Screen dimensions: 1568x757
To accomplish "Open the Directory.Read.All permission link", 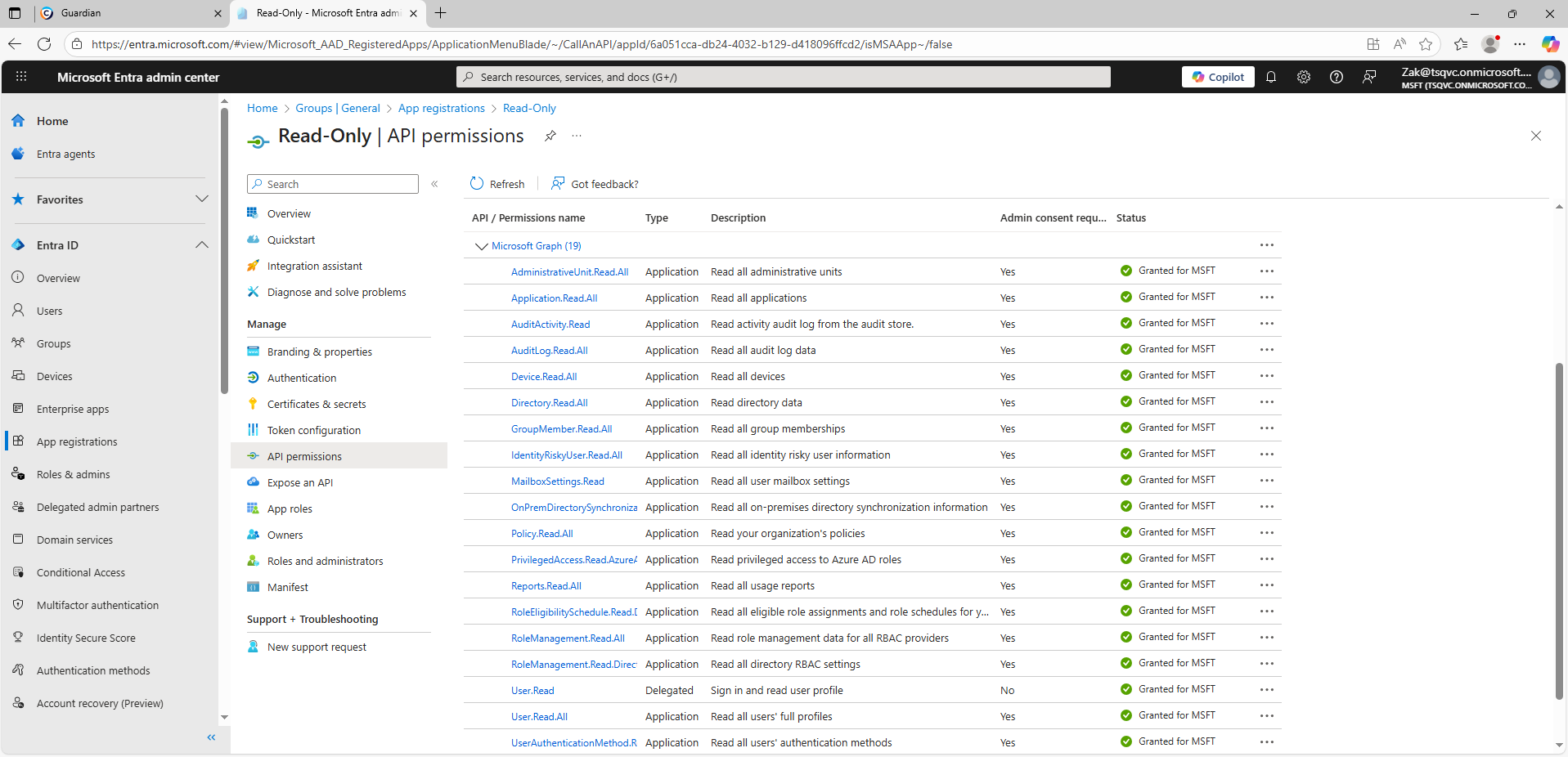I will point(549,403).
